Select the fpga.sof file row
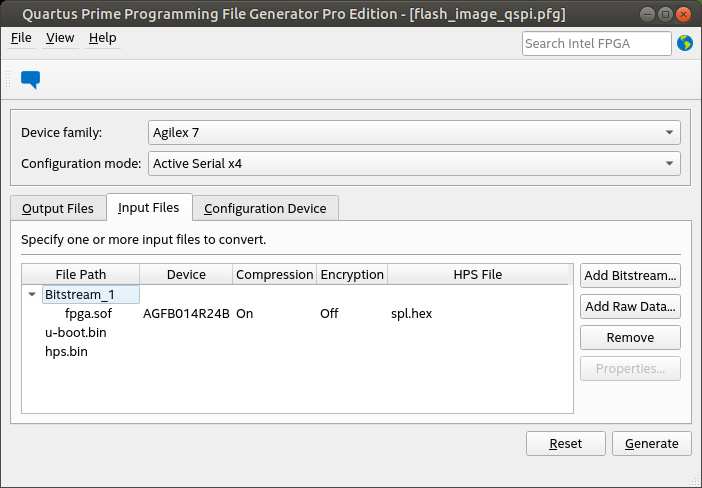The width and height of the screenshot is (702, 488). 88,313
